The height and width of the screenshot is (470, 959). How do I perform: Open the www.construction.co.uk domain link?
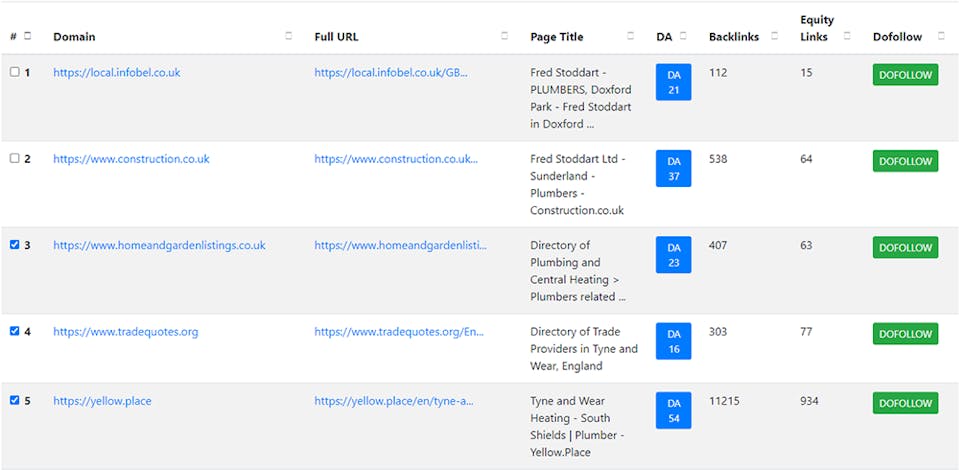pyautogui.click(x=131, y=159)
